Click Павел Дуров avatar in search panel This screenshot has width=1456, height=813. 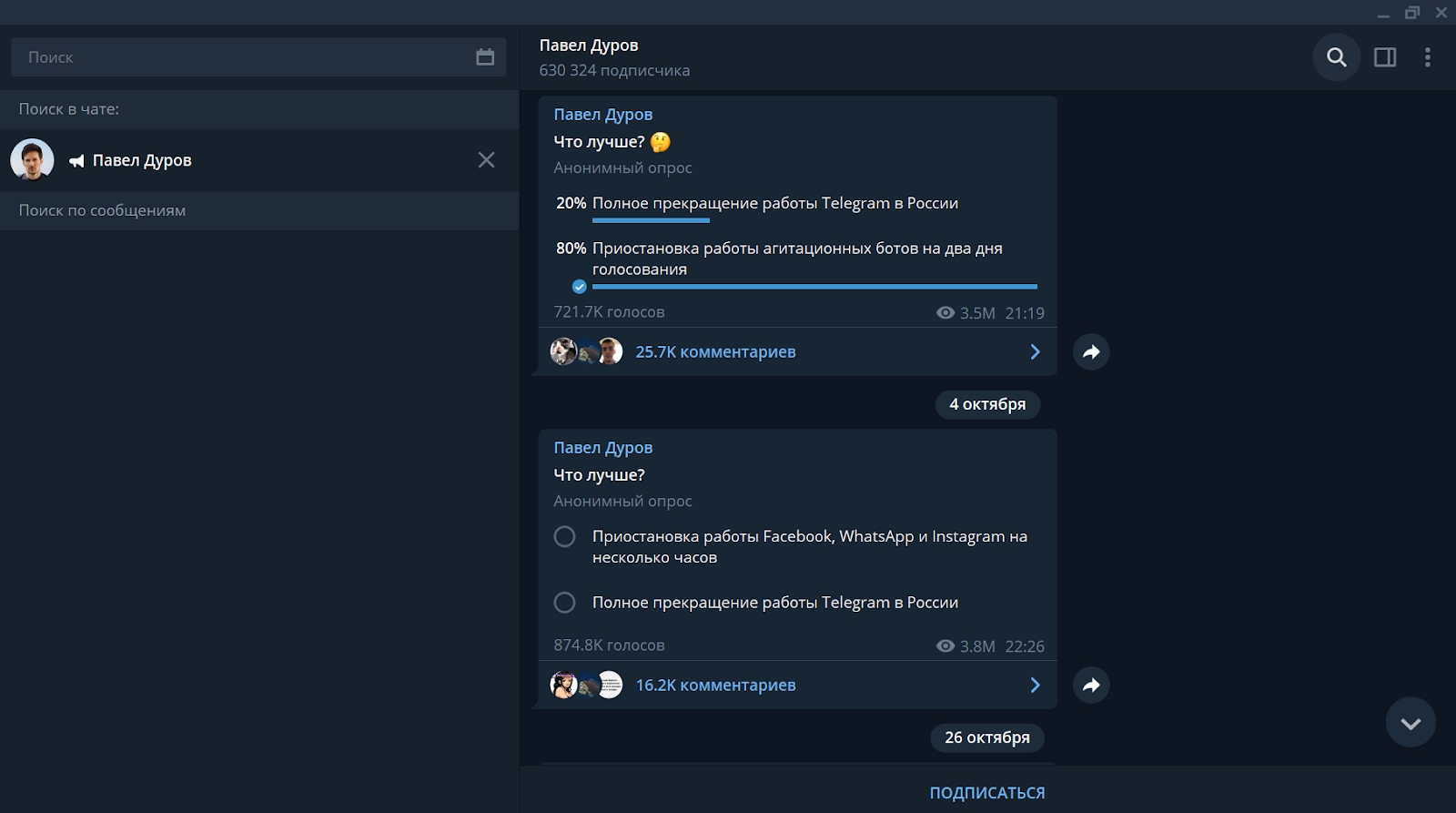(x=32, y=160)
